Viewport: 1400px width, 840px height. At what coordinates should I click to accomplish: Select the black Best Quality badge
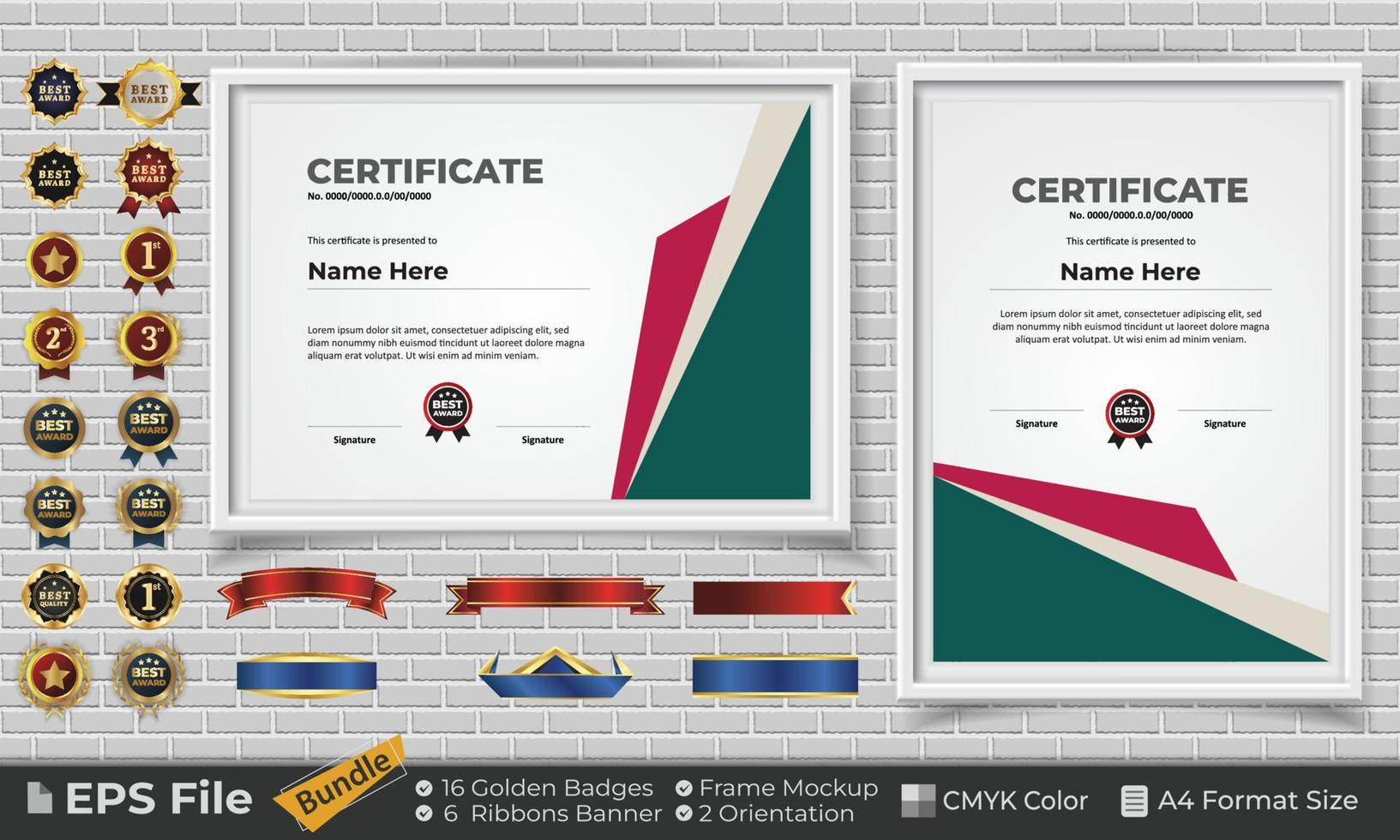pos(55,596)
